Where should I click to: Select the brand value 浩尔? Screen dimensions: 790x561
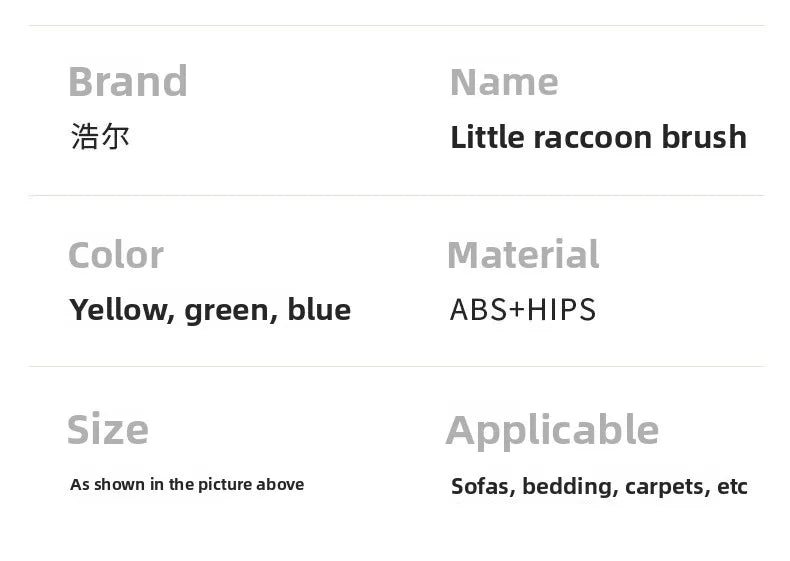pyautogui.click(x=100, y=136)
